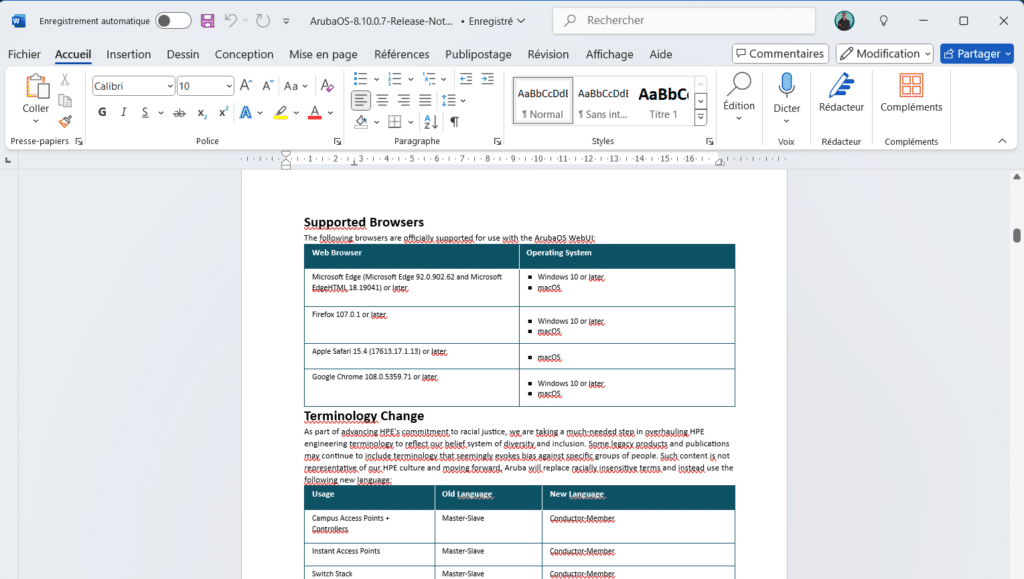Screen dimensions: 1024x579
Task: Expand the borders dropdown arrow
Action: (x=410, y=122)
